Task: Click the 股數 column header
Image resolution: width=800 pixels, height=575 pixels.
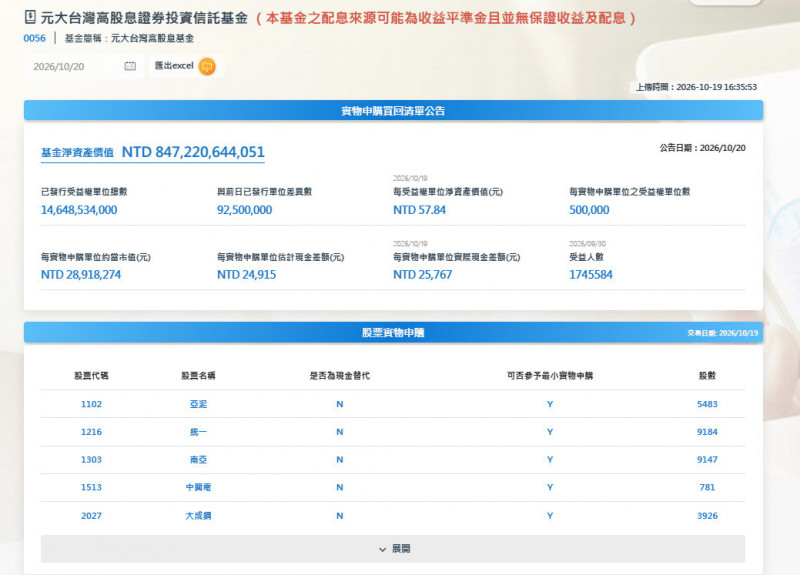Action: 707,376
